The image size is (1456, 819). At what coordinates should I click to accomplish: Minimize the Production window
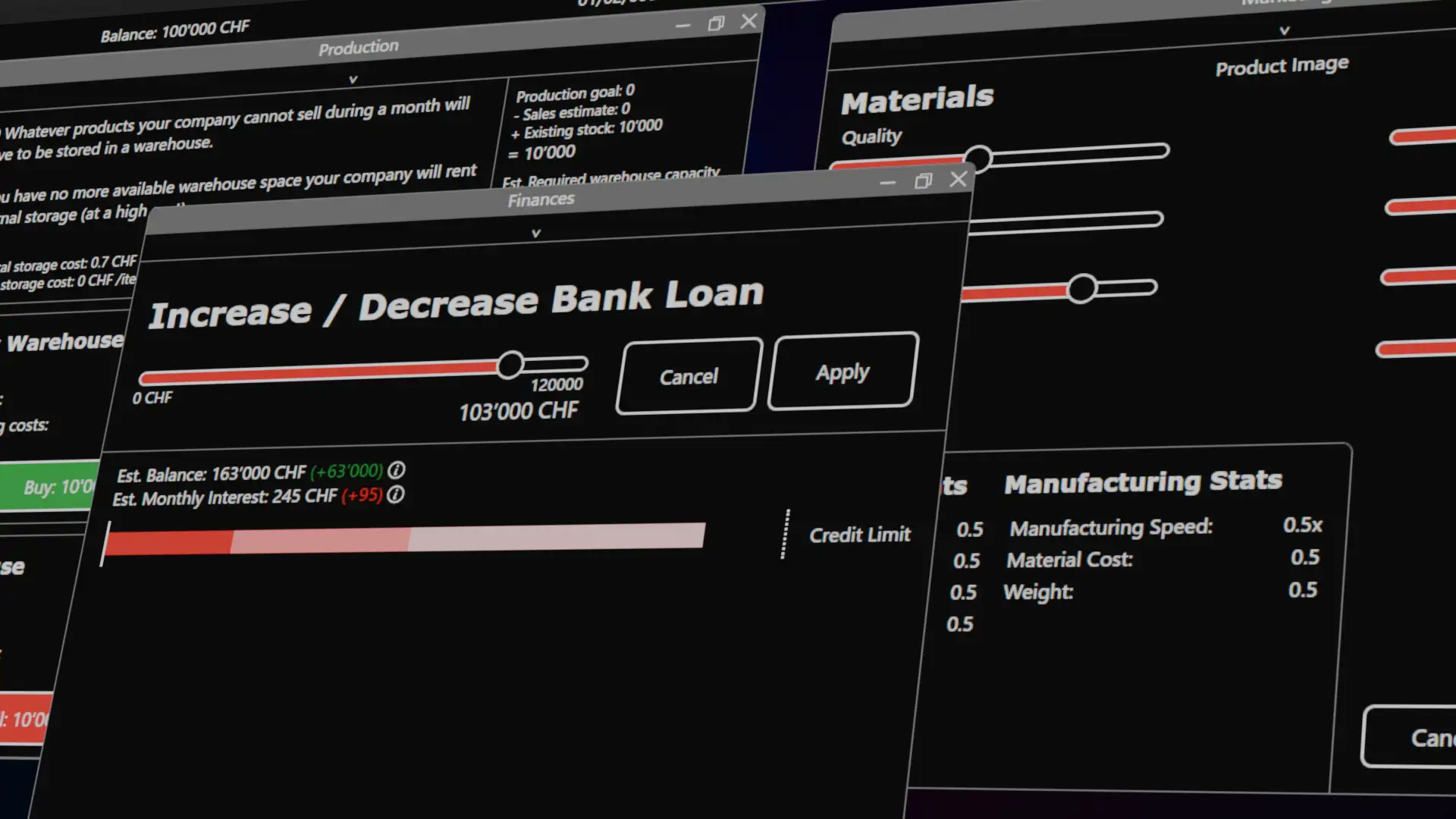(x=682, y=26)
